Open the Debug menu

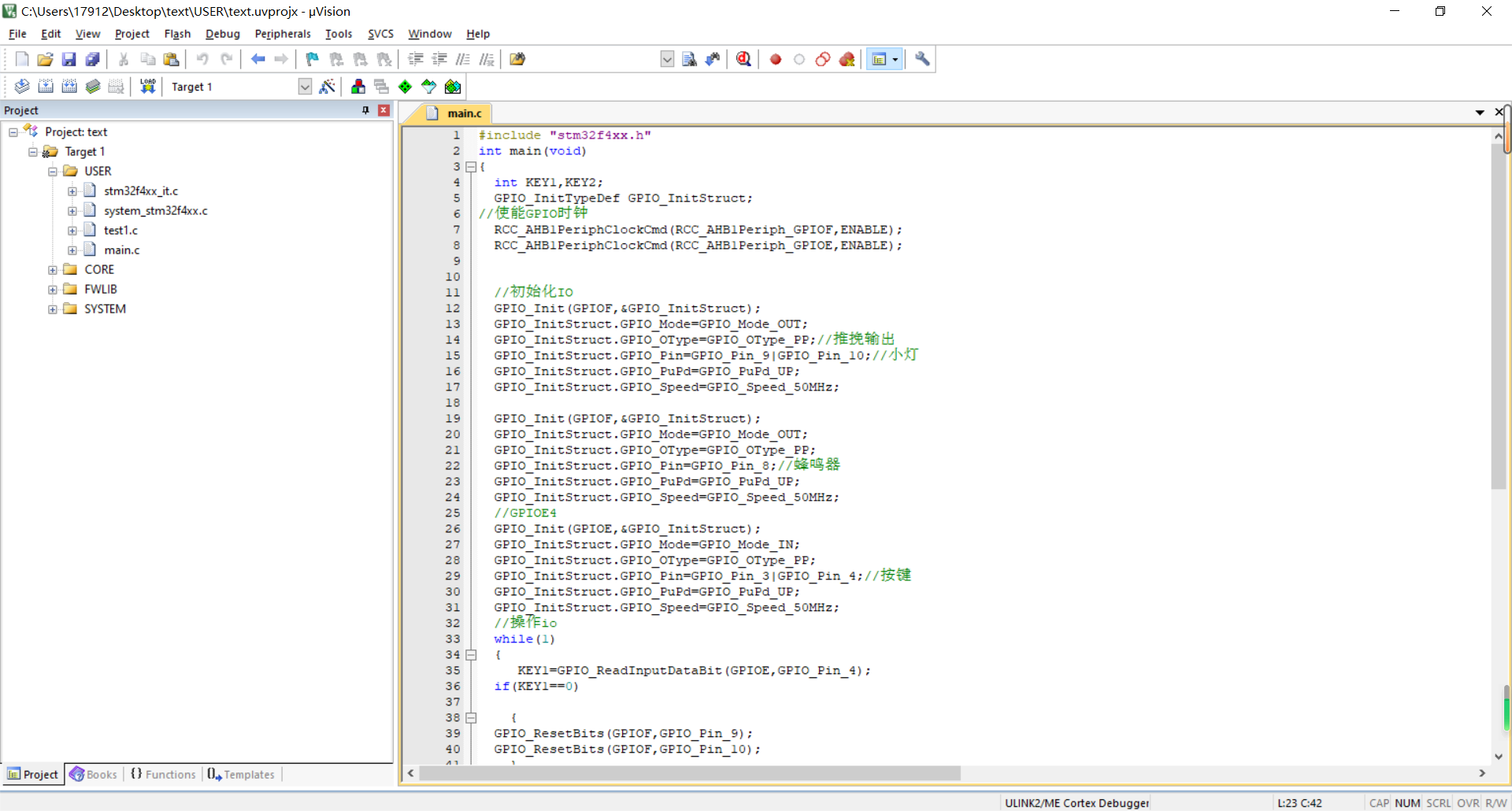point(223,34)
